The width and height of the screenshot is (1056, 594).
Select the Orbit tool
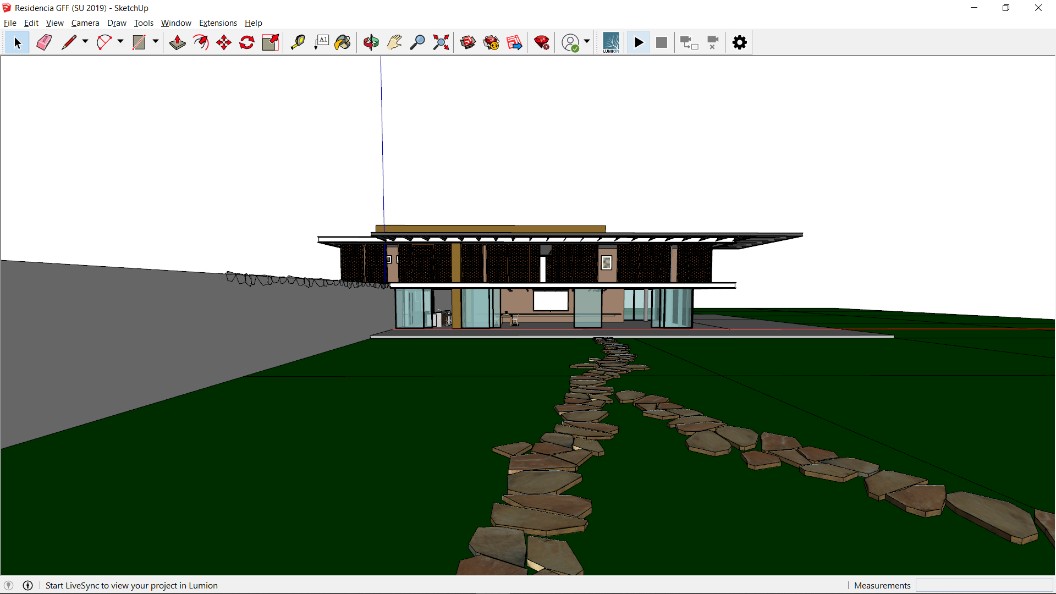pos(371,42)
